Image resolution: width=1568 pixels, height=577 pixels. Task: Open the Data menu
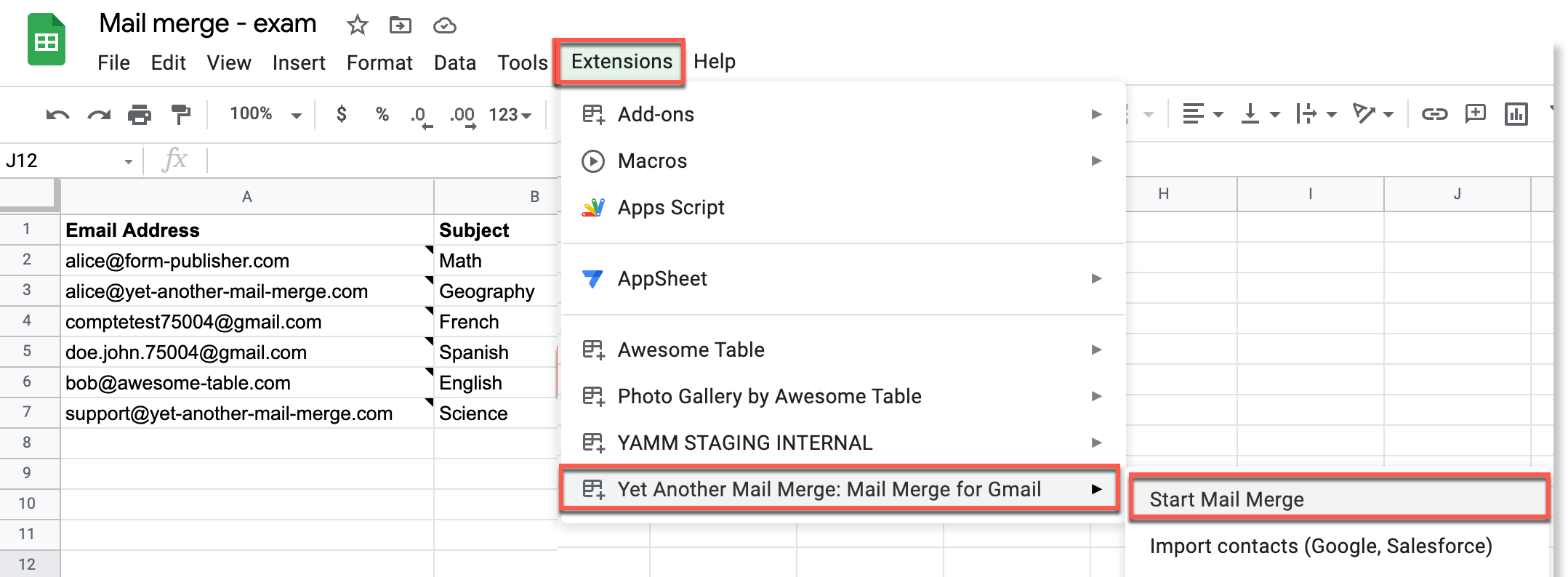[x=455, y=62]
